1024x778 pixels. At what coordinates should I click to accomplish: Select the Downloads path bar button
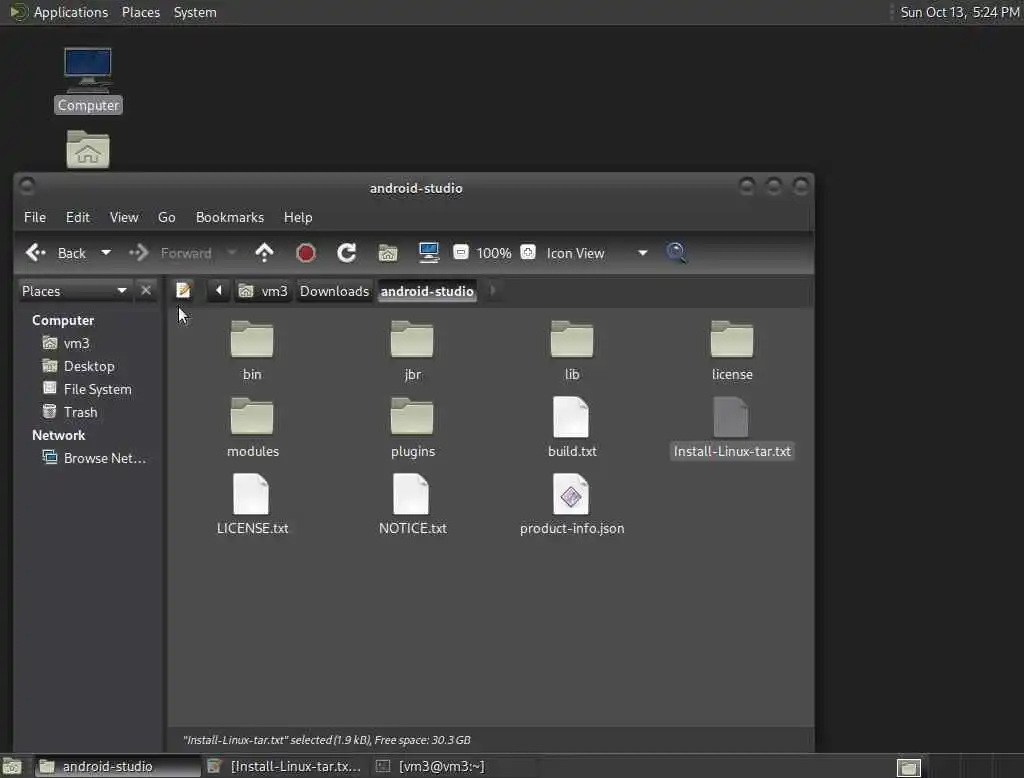[334, 291]
